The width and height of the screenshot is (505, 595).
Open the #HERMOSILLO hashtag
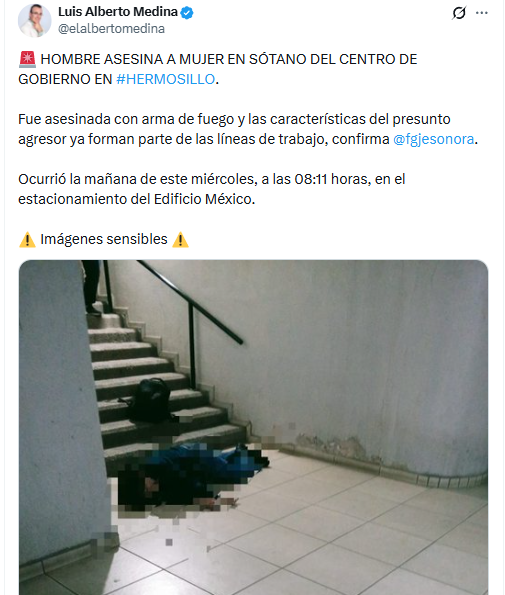[165, 79]
